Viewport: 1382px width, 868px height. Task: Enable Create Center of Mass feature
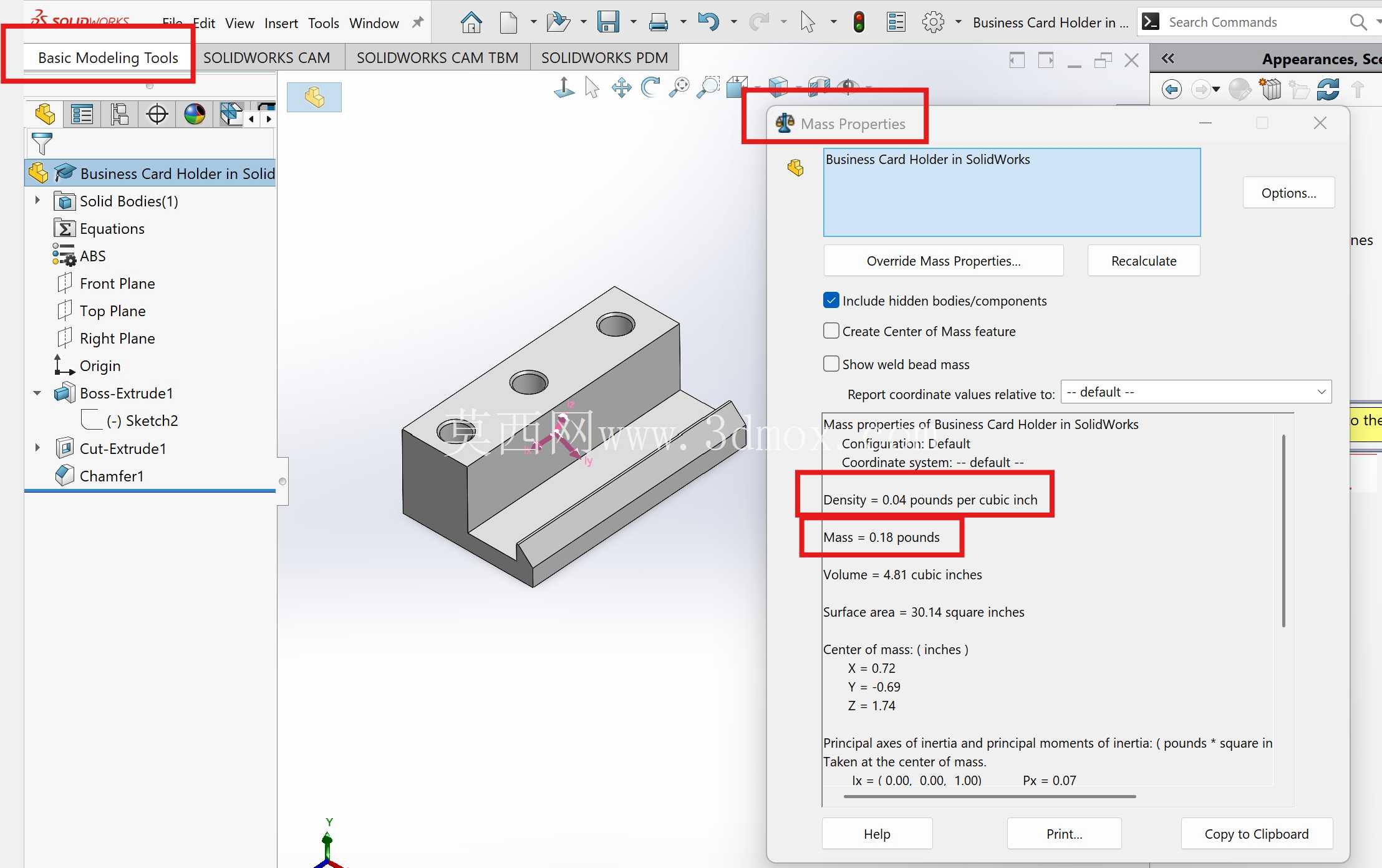coord(831,330)
